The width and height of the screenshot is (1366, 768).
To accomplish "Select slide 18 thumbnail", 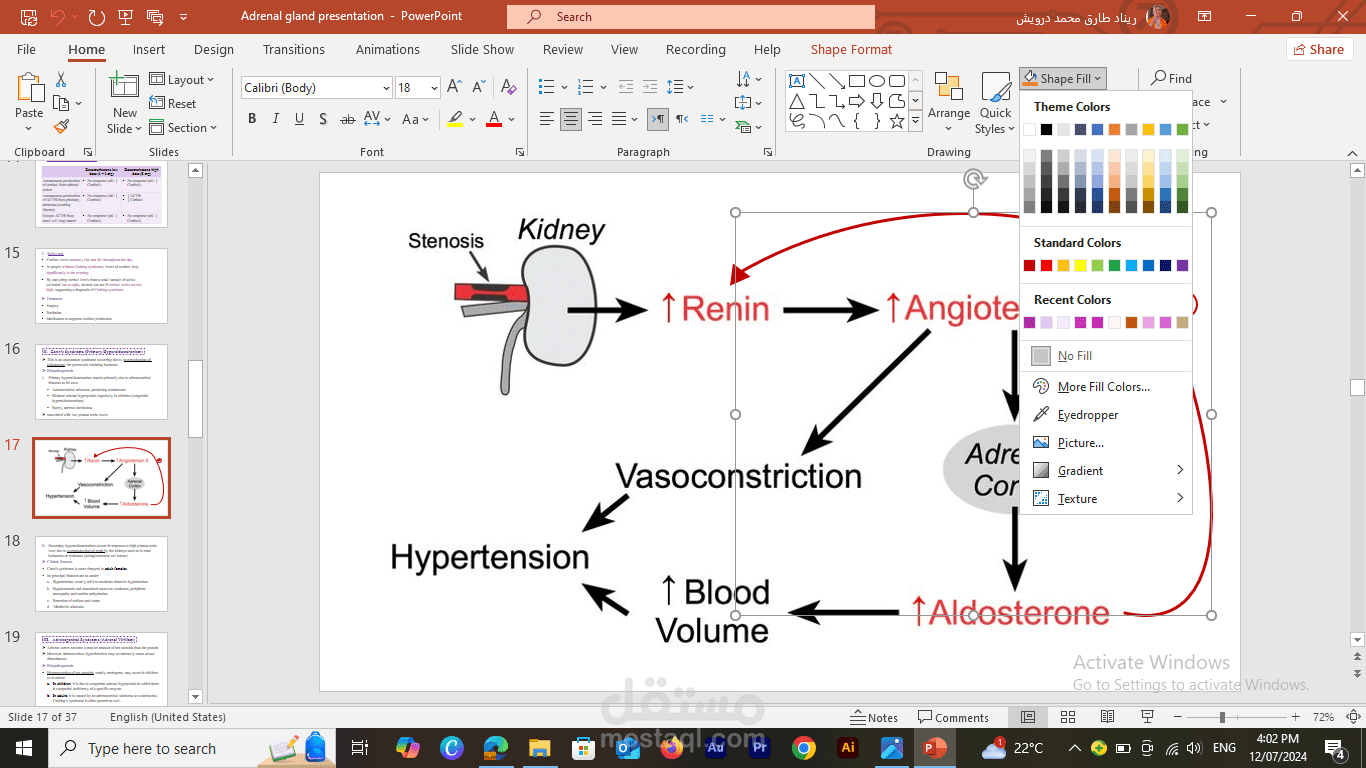I will pos(101,574).
